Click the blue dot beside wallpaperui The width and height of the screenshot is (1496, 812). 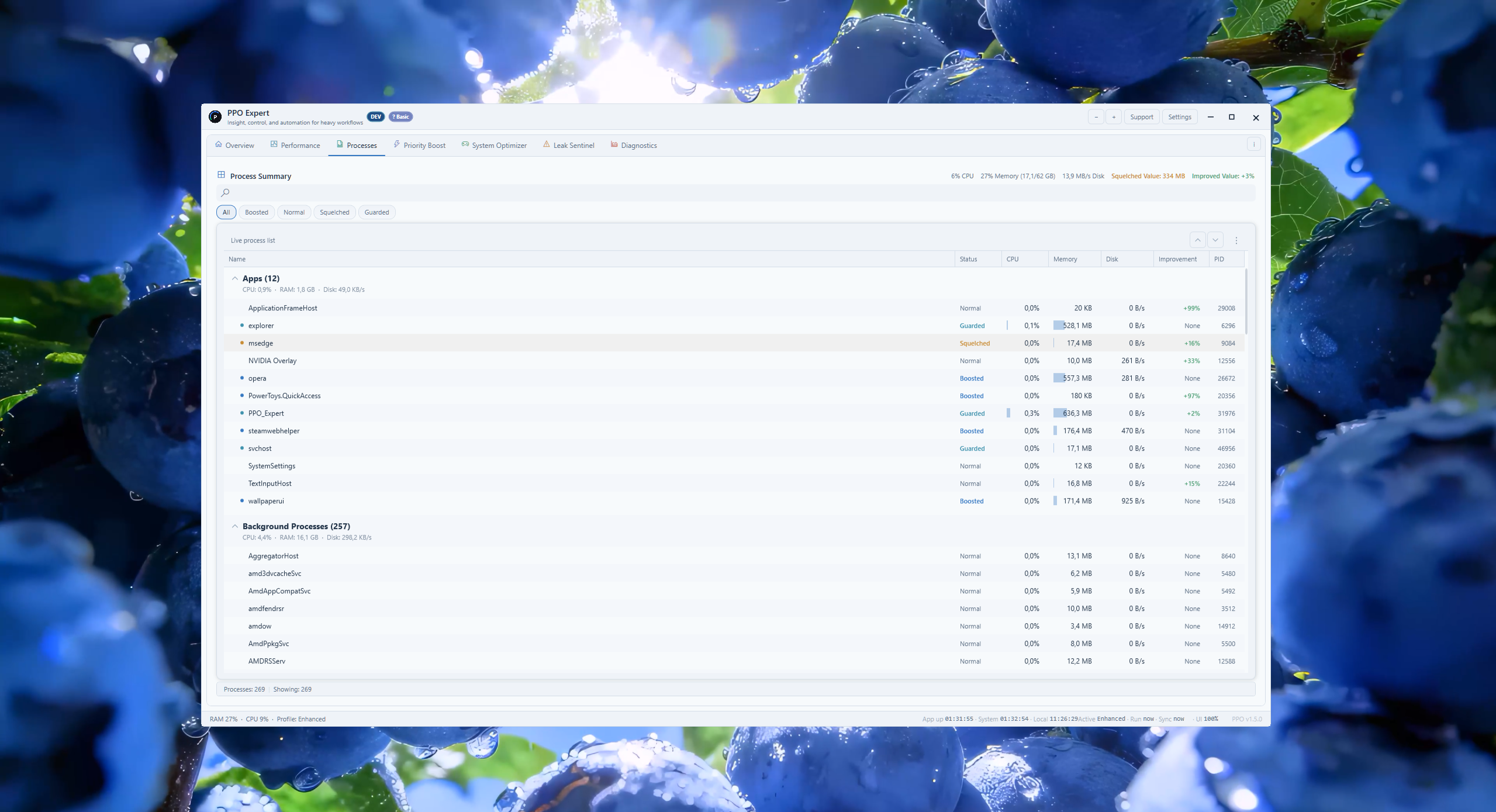[241, 501]
